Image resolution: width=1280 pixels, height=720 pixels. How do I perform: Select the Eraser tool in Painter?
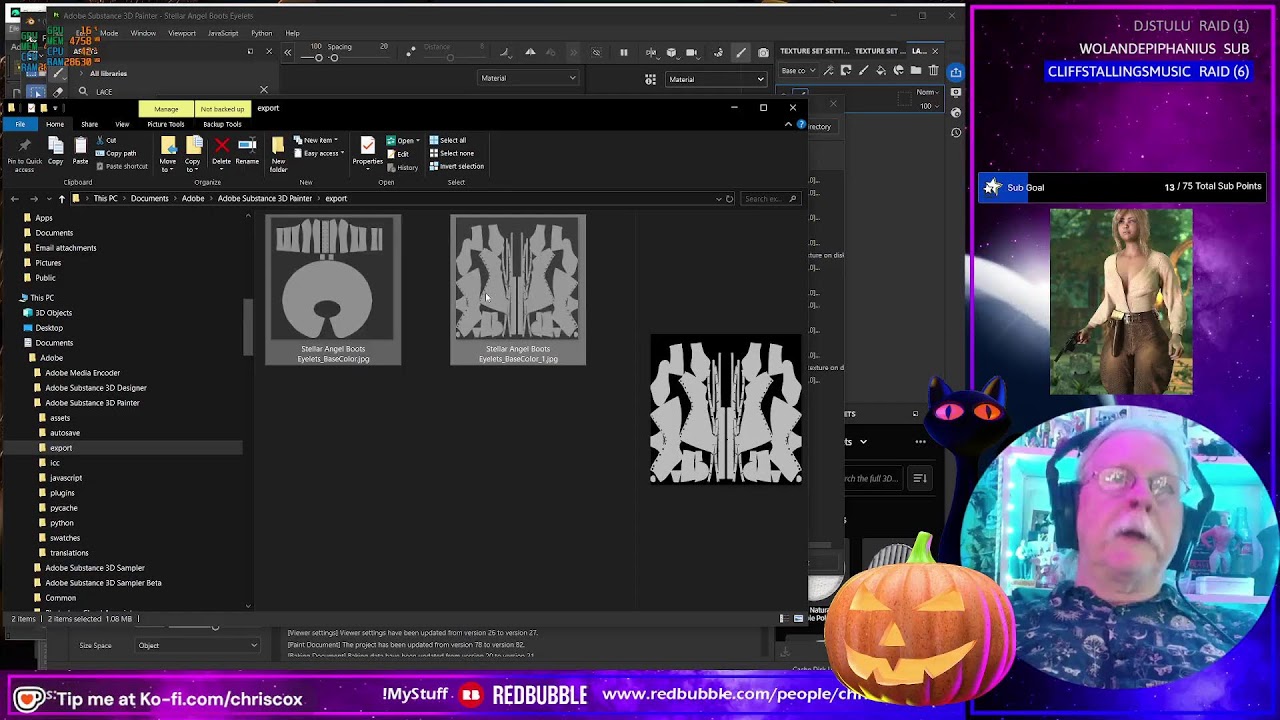[57, 91]
